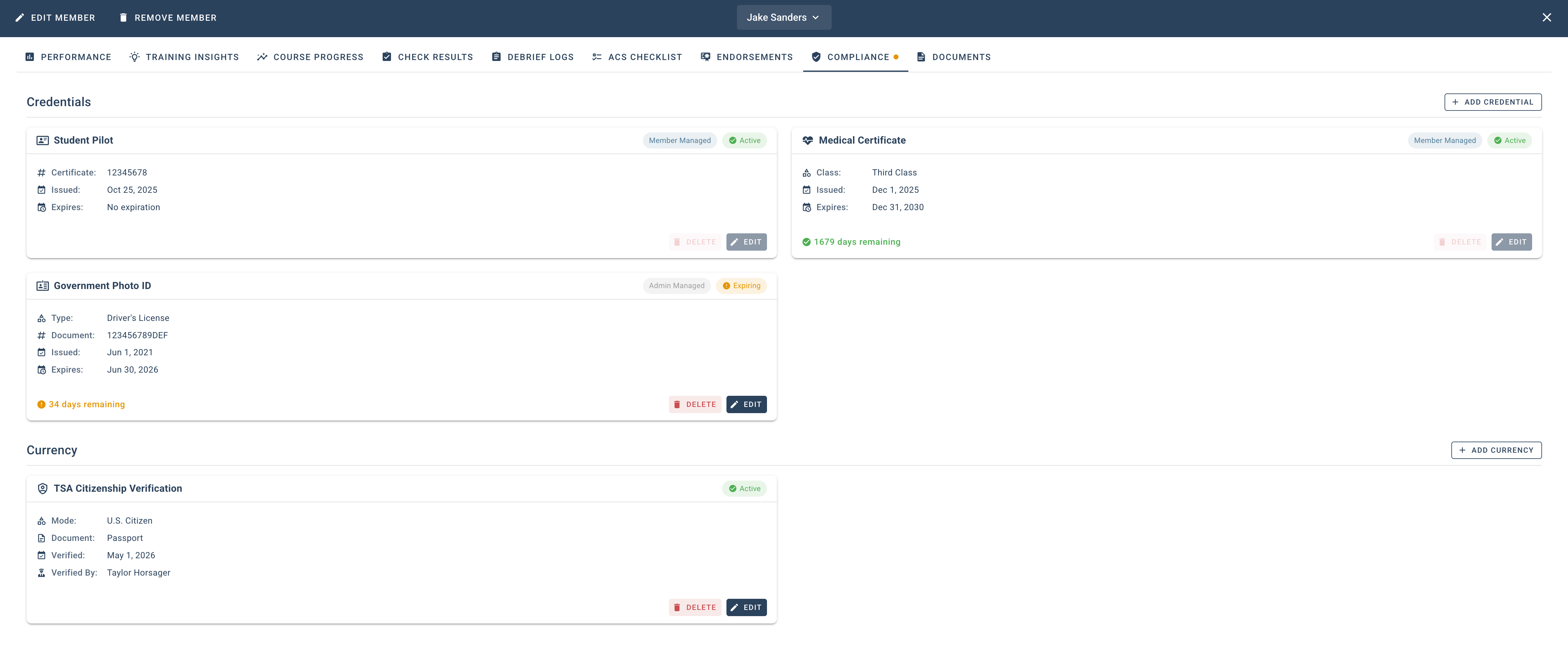Screen dimensions: 1568x648
Task: Click the certificate number 12345678
Action: pos(127,173)
